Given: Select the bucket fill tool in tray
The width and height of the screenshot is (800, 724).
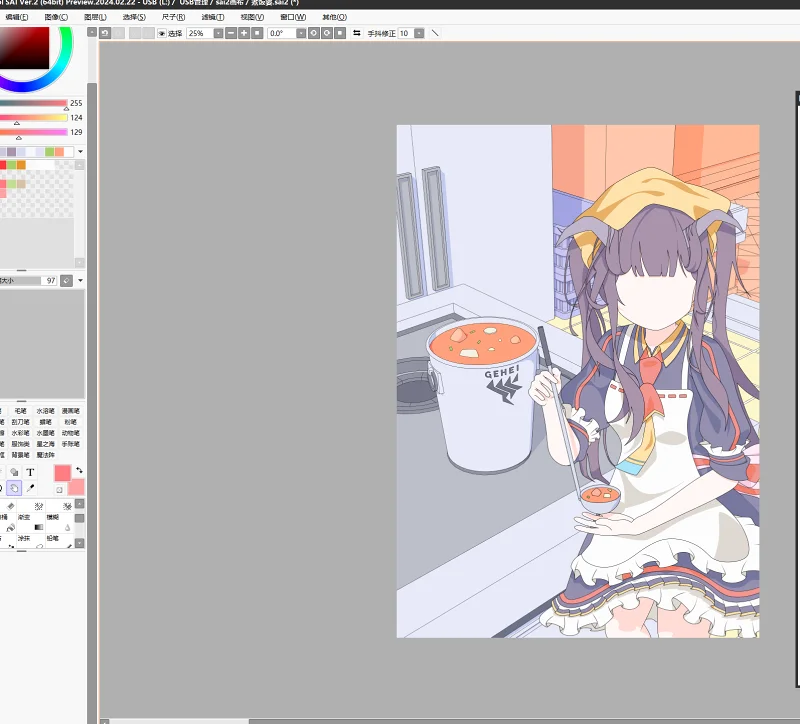Looking at the screenshot, I should [8, 522].
